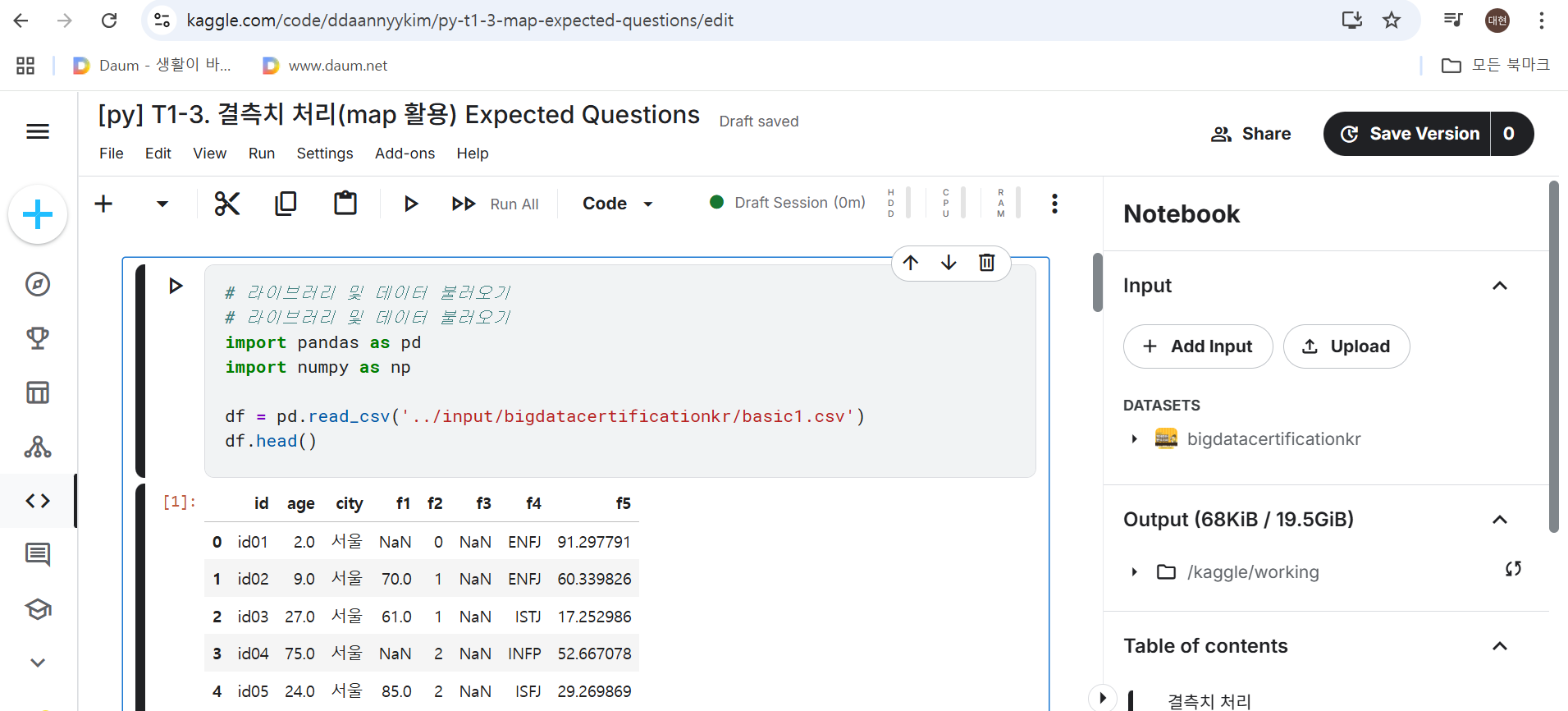The image size is (1568, 711).
Task: Open the Kaggle hamburger menu
Action: pyautogui.click(x=38, y=131)
